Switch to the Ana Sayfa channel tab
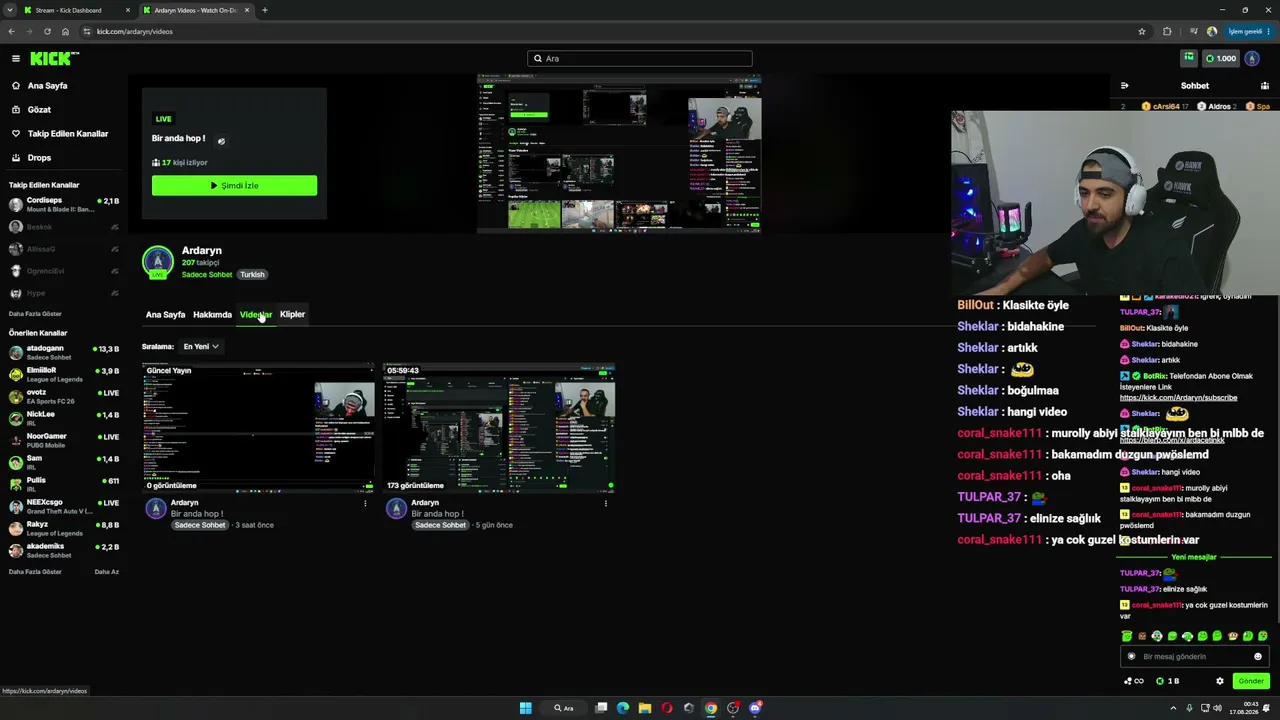Viewport: 1280px width, 720px height. tap(165, 315)
